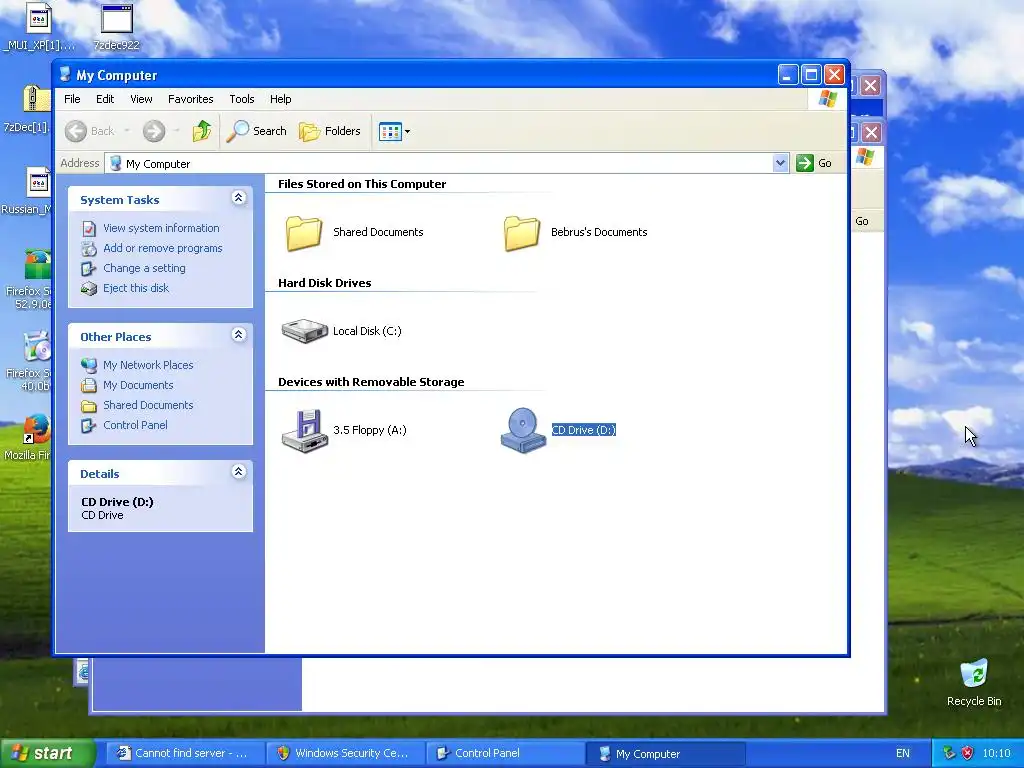Click View system information link

tap(161, 228)
